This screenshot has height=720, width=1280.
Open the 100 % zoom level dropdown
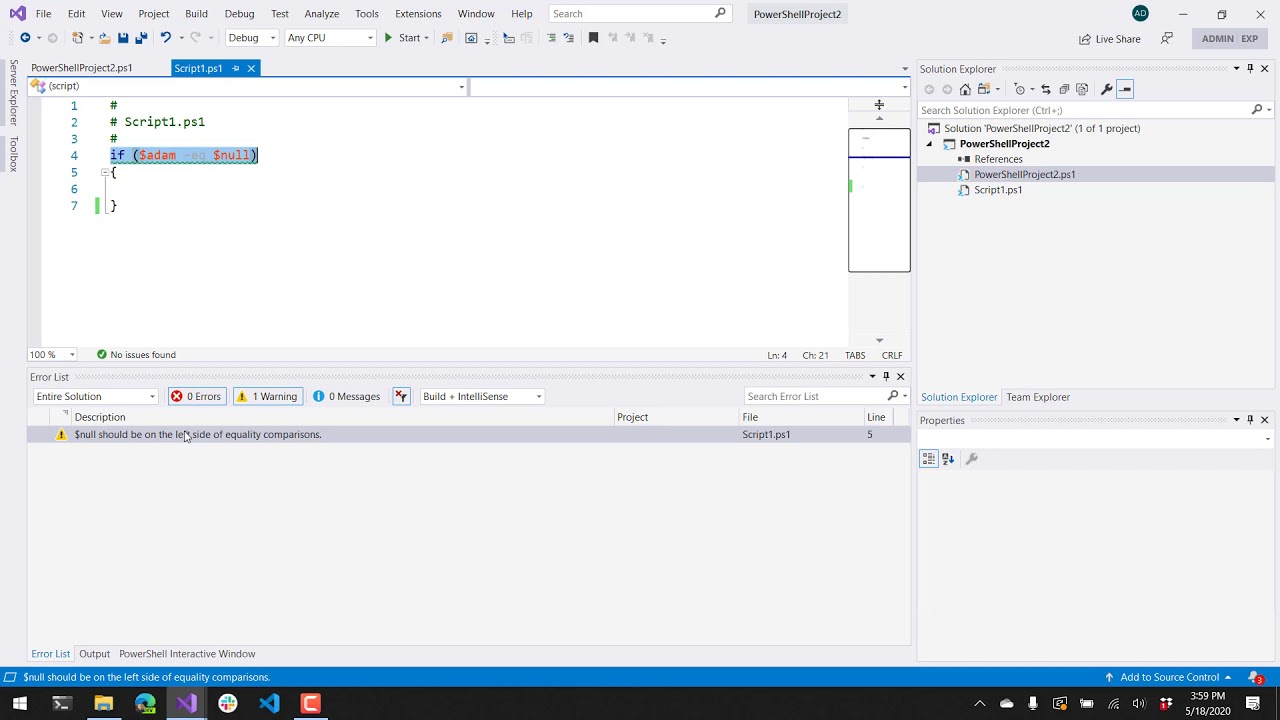point(53,354)
